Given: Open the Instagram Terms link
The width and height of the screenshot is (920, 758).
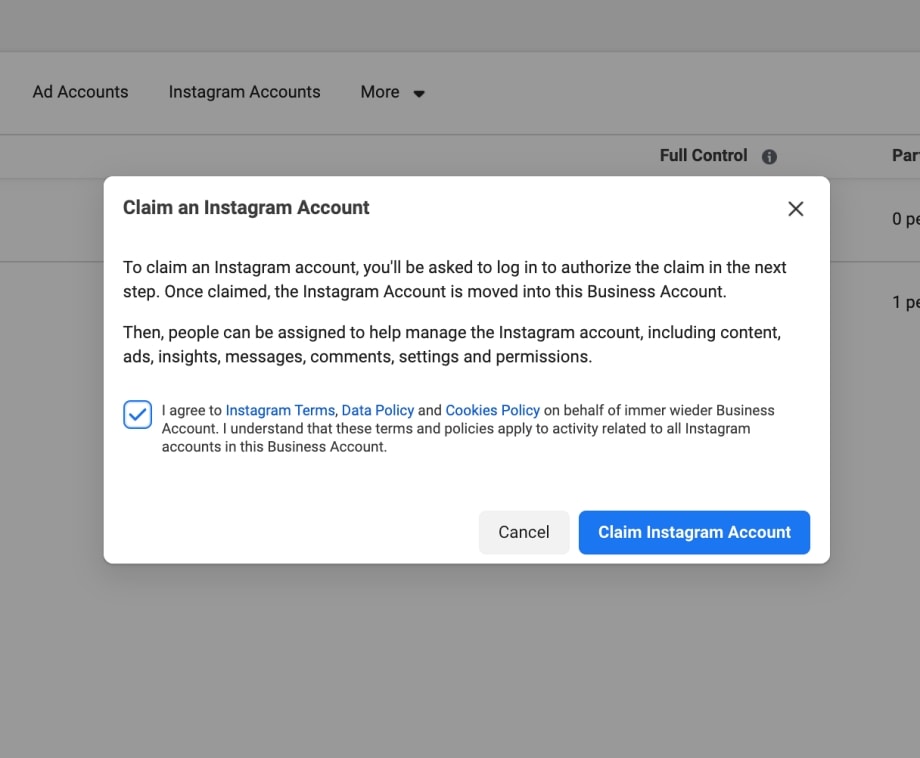Looking at the screenshot, I should (x=280, y=410).
